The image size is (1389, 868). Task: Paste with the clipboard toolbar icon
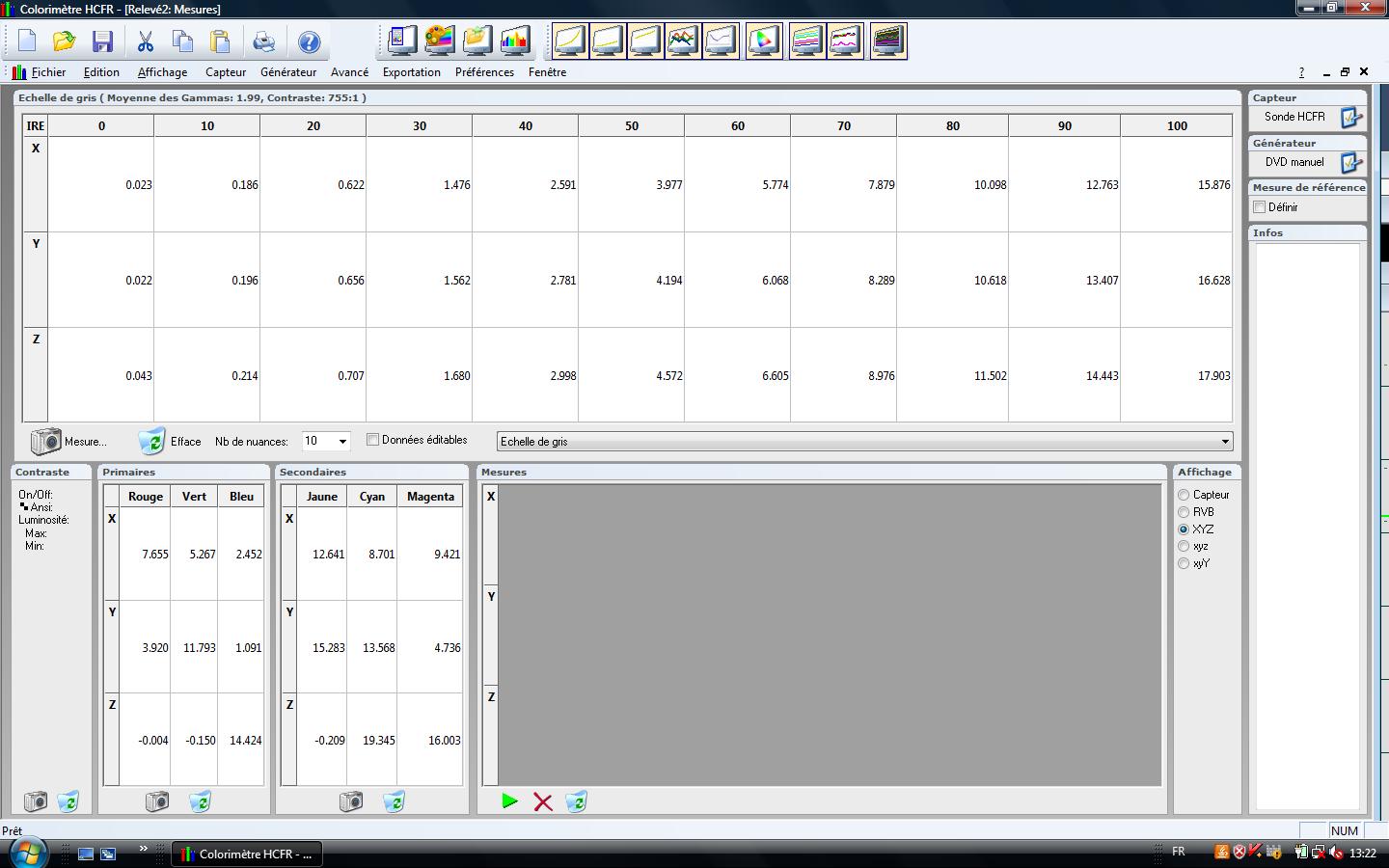point(221,41)
